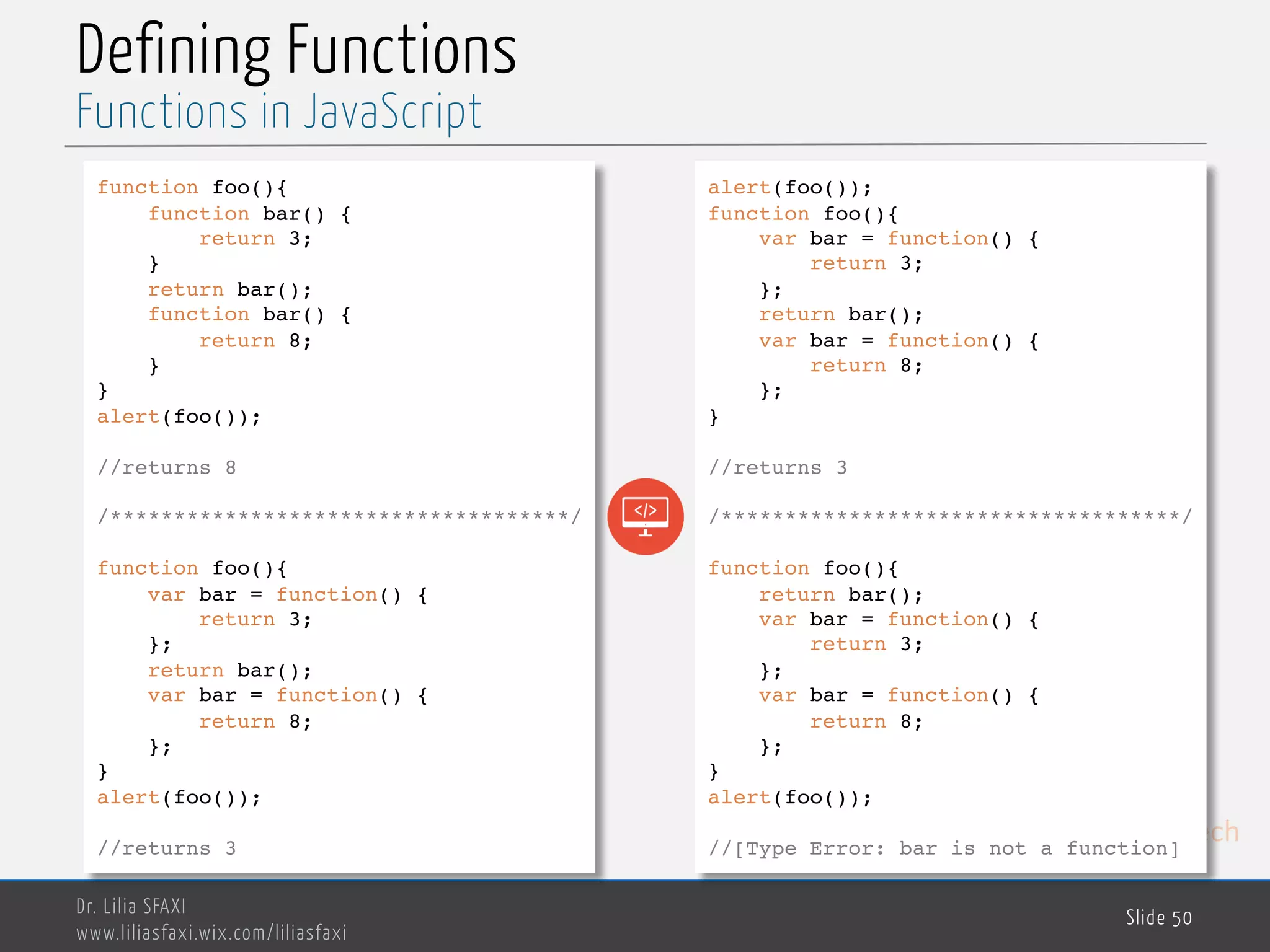Click last alert(foo()) in left panel
The height and width of the screenshot is (952, 1270).
pos(179,798)
